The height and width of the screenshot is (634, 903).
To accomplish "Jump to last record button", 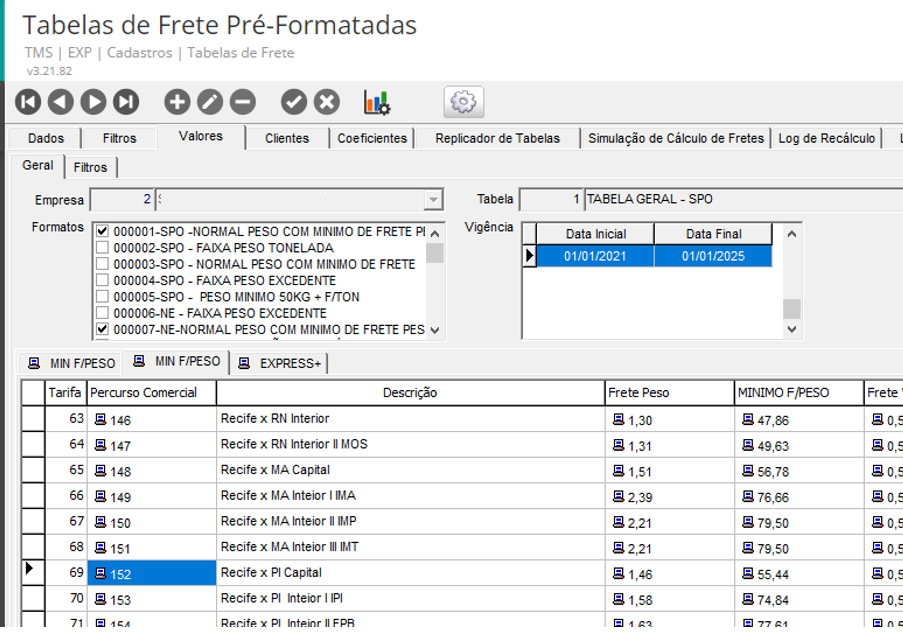I will pos(126,102).
